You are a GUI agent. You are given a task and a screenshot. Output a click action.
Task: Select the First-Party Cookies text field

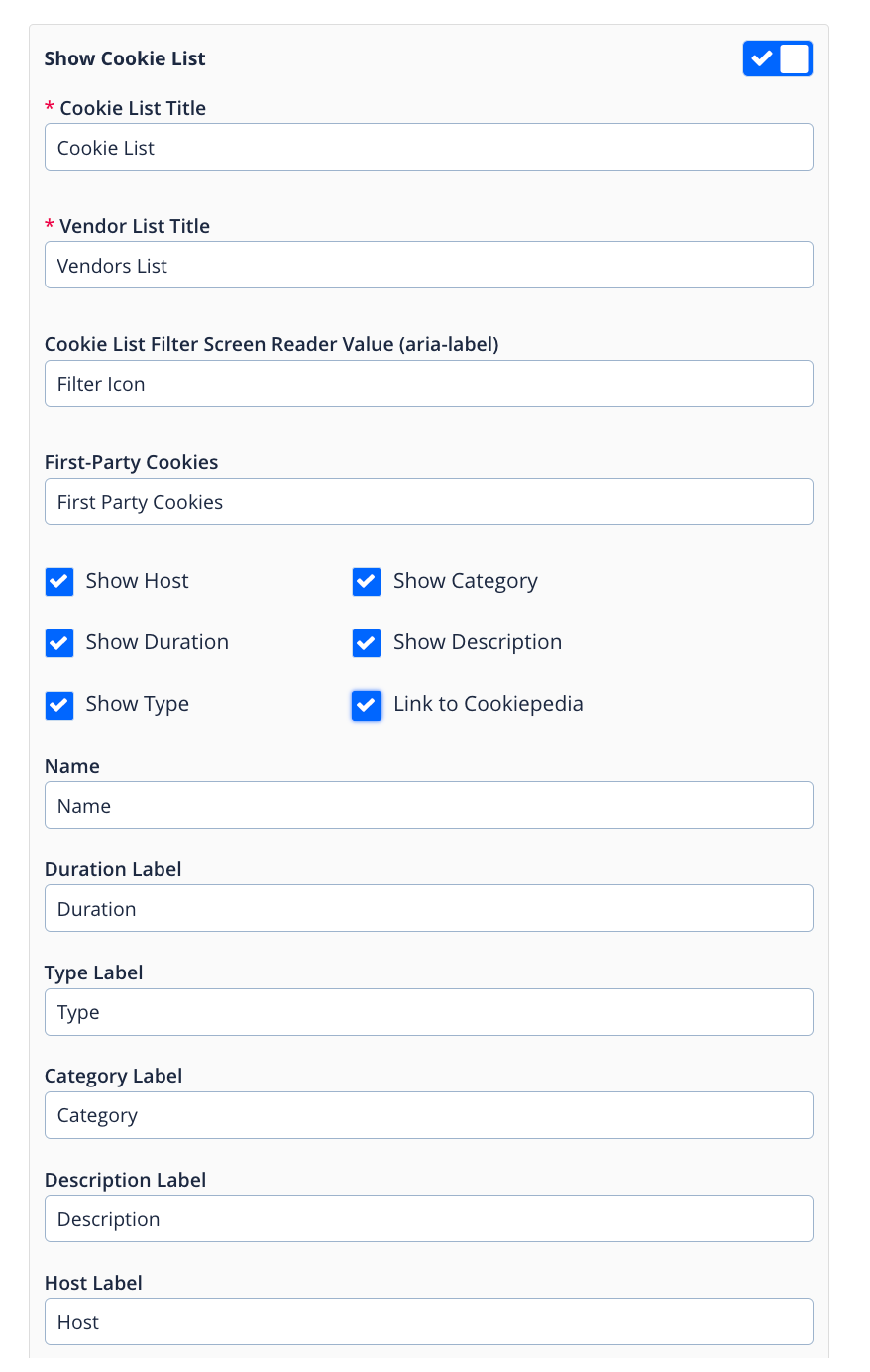pyautogui.click(x=428, y=502)
